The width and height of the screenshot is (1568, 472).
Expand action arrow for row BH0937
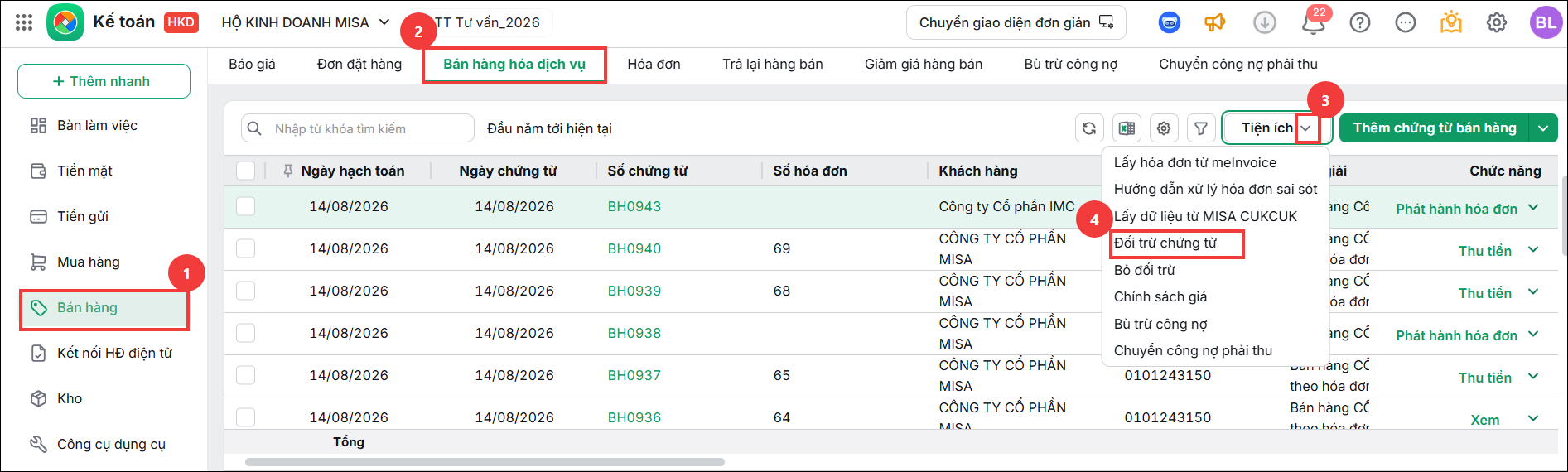tap(1533, 376)
